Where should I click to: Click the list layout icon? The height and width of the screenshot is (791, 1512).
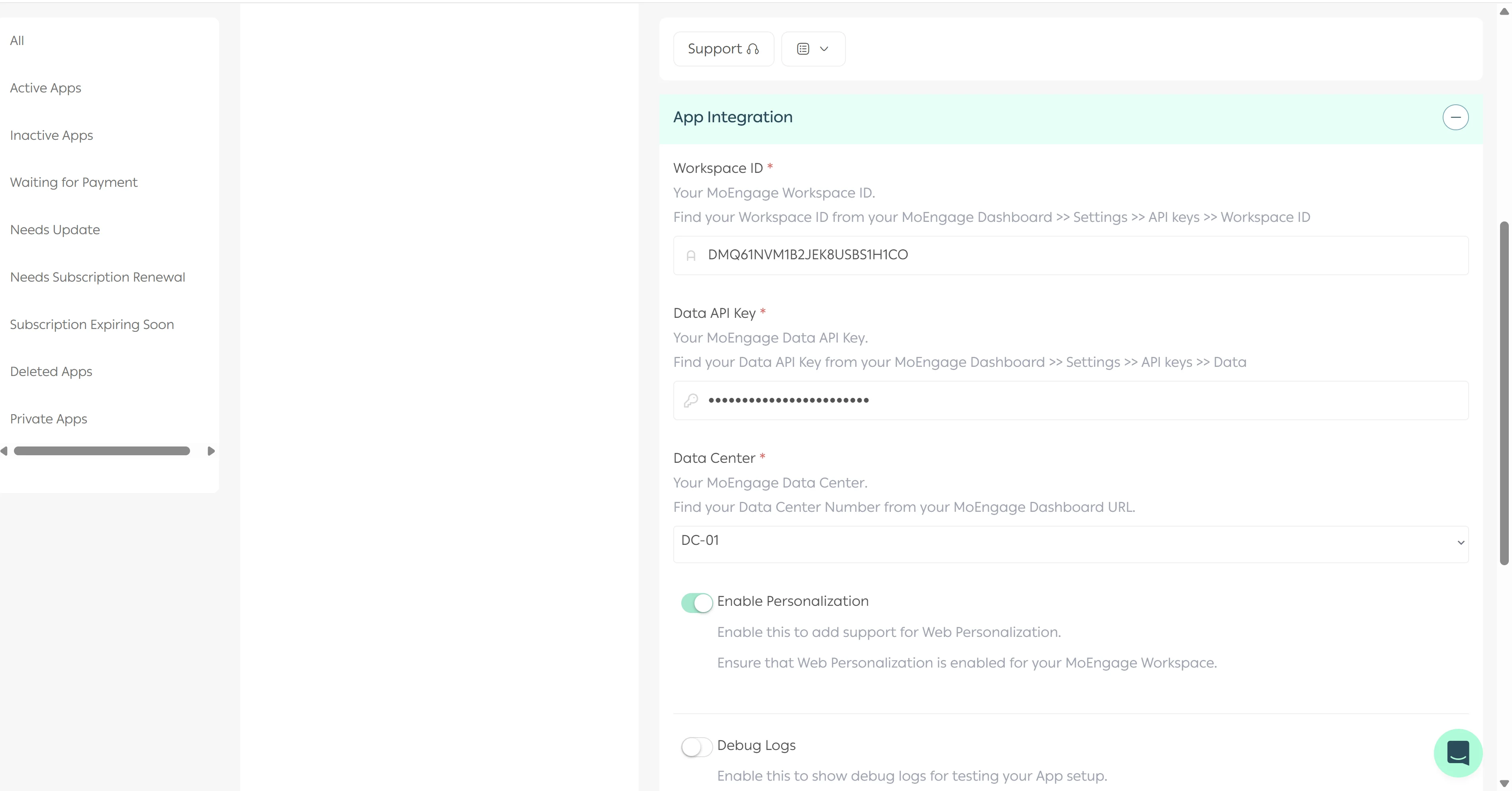pos(803,49)
